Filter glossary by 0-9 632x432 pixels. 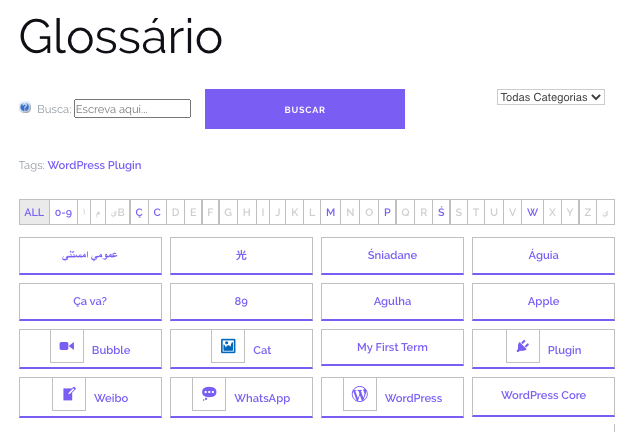click(x=64, y=212)
